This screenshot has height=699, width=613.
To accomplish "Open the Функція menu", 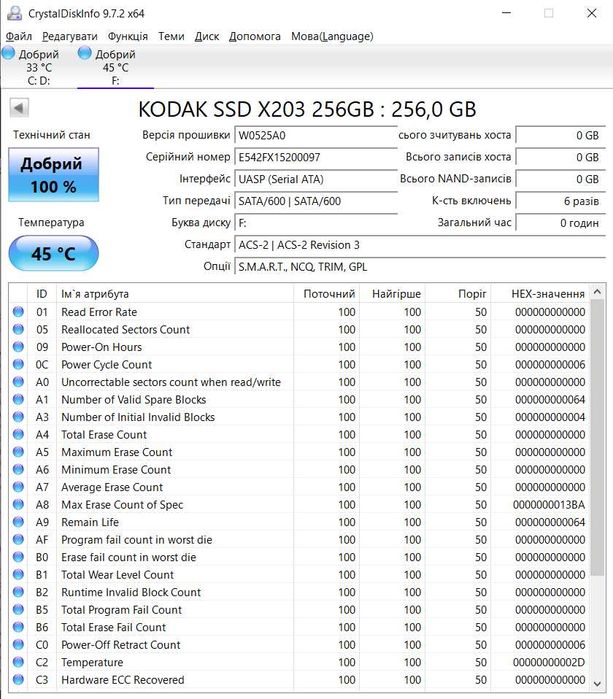I will point(128,36).
